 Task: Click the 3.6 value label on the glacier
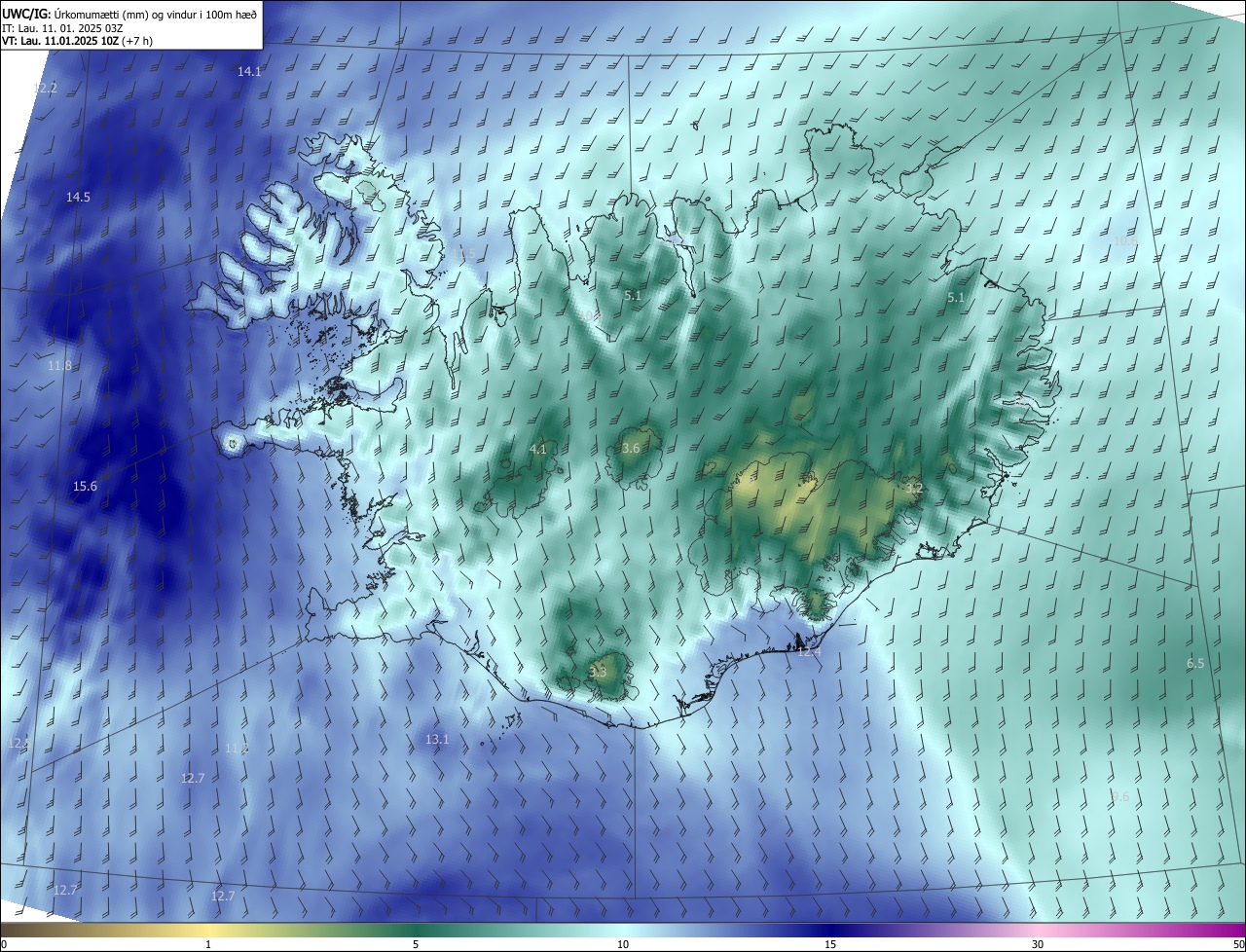click(631, 449)
